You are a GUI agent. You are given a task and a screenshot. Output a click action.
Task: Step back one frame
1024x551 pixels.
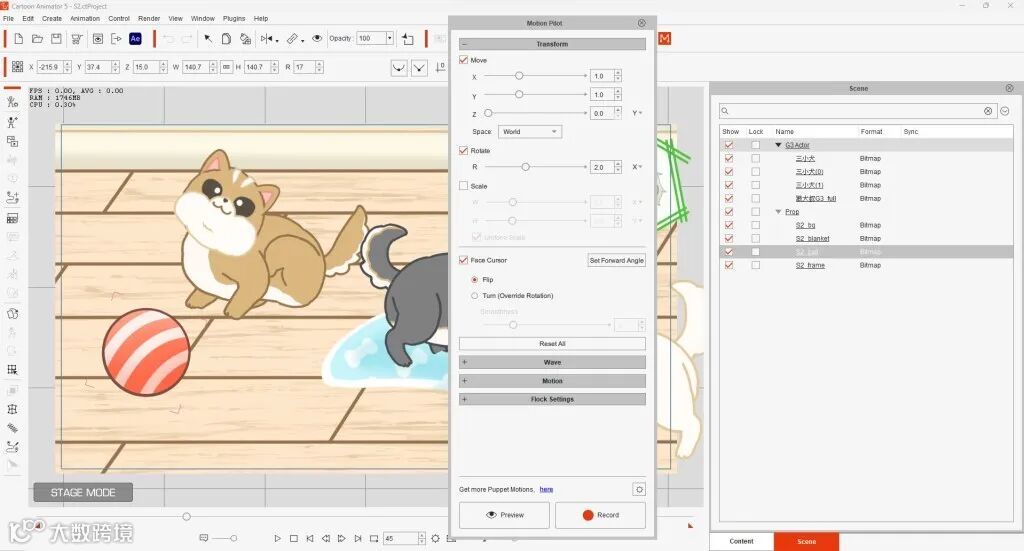[325, 539]
